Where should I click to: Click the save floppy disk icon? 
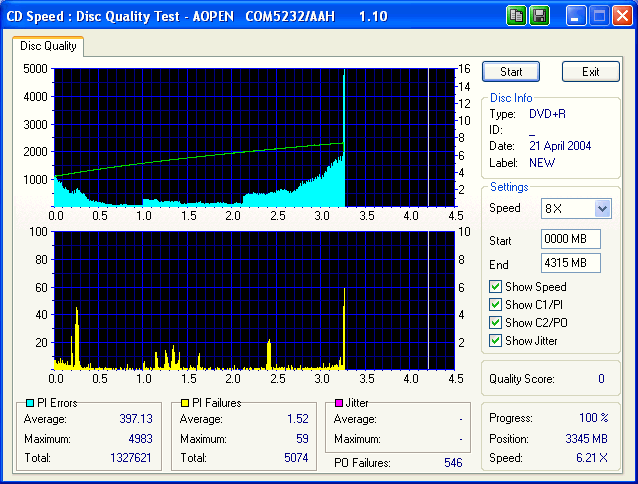[540, 15]
